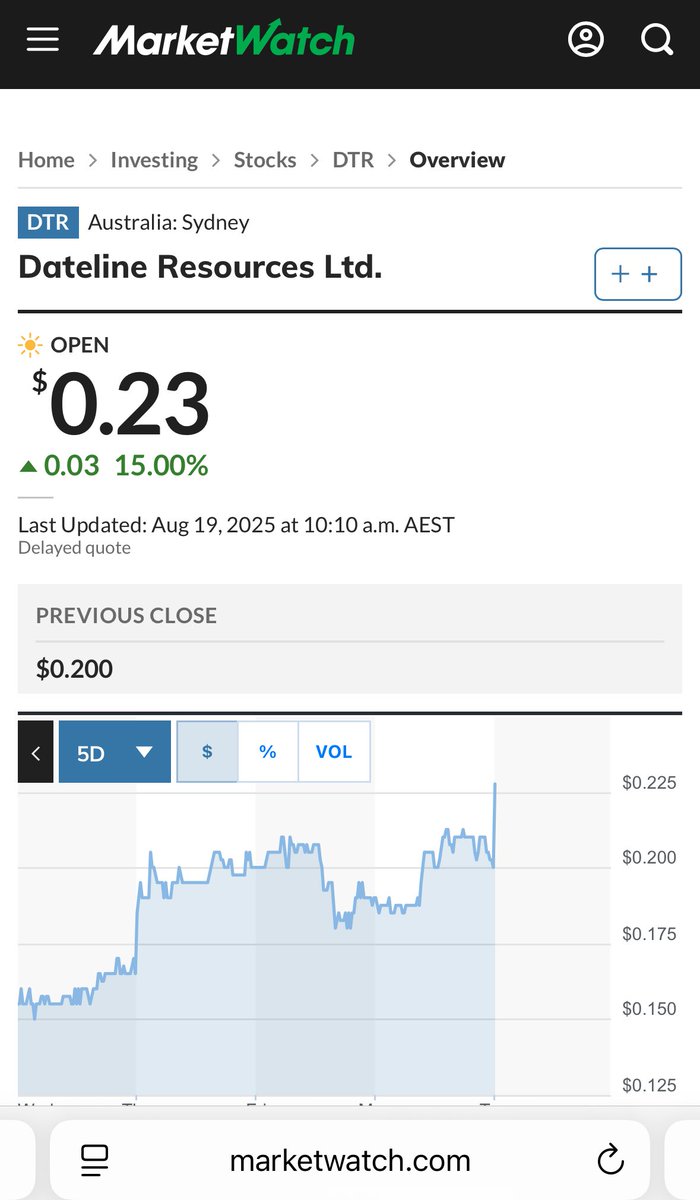Click the $0.150 axis label

(x=649, y=1009)
